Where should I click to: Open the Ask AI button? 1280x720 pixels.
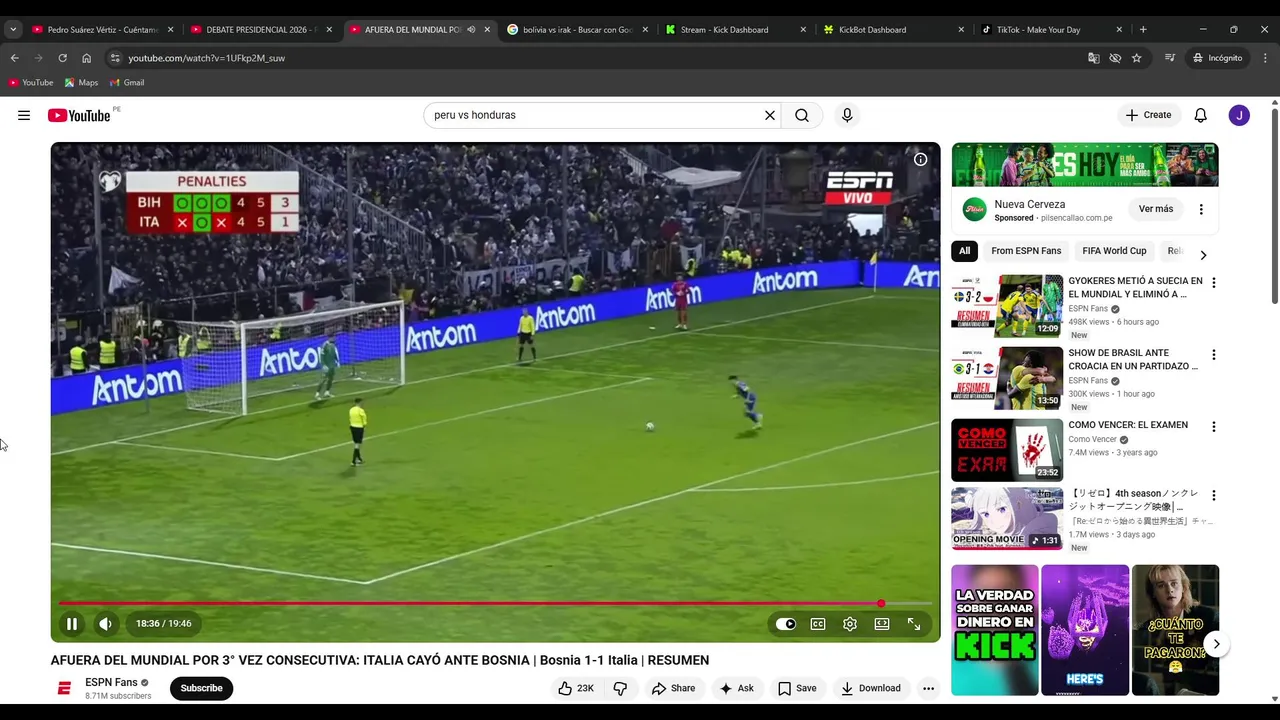click(736, 688)
